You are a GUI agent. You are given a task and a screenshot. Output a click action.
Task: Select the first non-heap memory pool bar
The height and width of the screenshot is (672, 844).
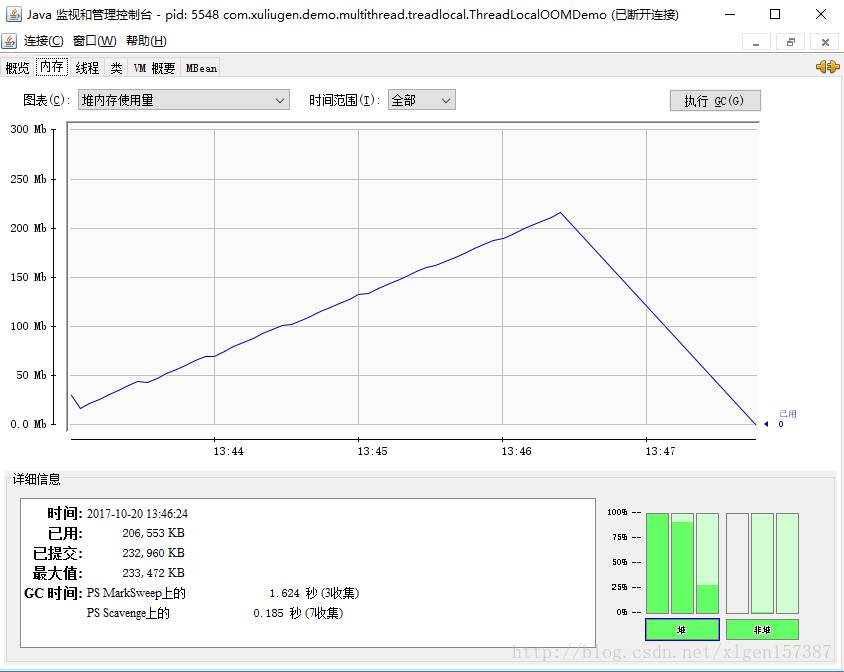pyautogui.click(x=737, y=563)
